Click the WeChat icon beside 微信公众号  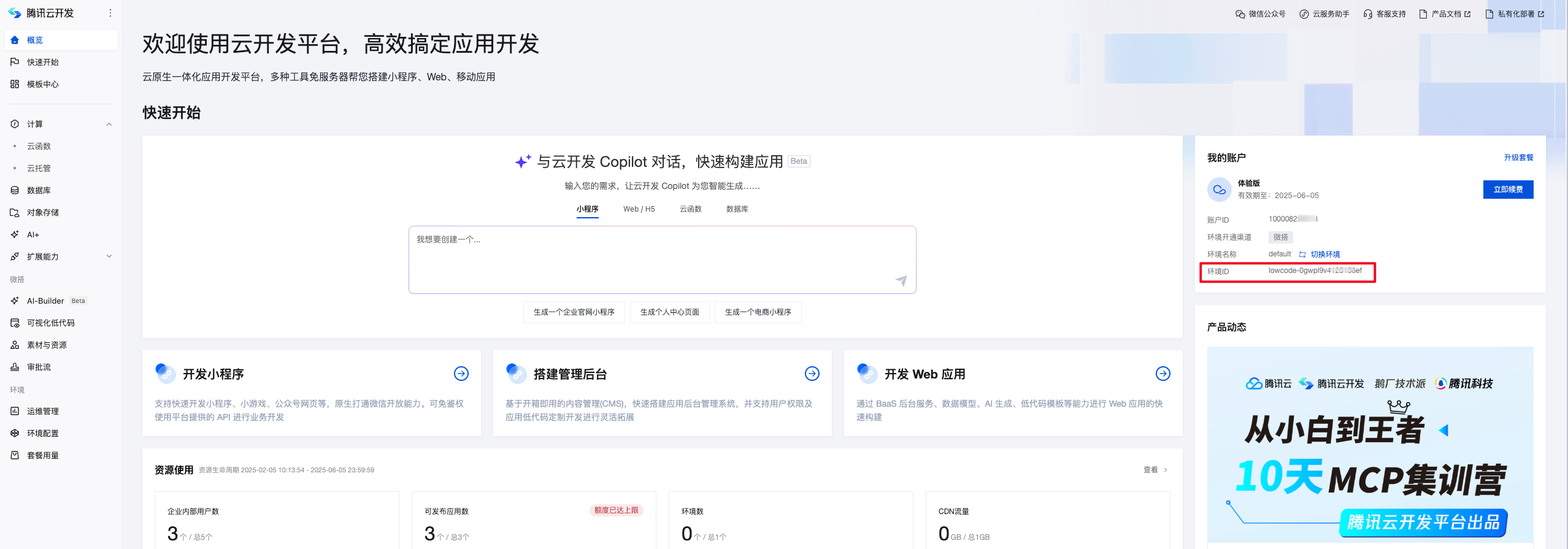click(x=1240, y=14)
